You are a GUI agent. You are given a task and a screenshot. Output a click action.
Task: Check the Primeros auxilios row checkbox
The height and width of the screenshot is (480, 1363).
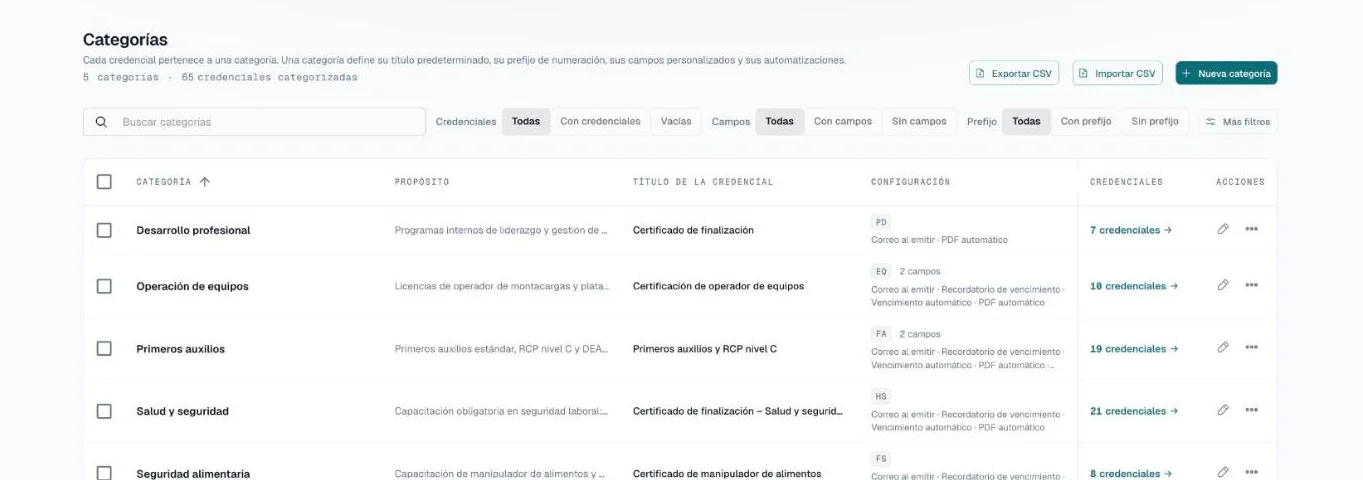pos(104,349)
